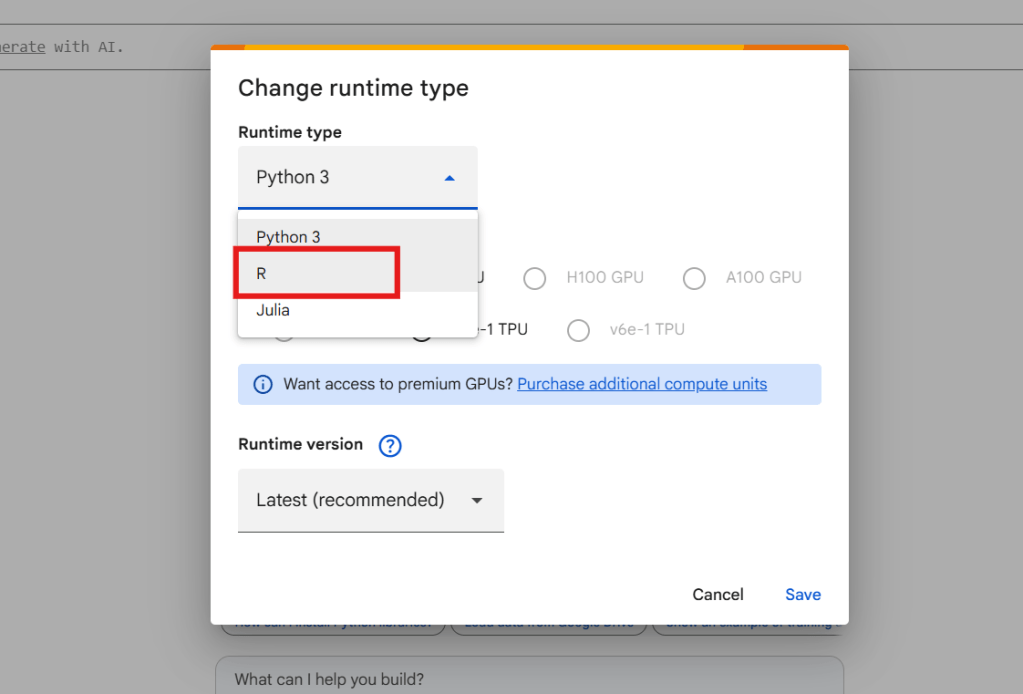The image size is (1023, 694).
Task: Click the install Python libraries suggestion chip
Action: click(330, 627)
